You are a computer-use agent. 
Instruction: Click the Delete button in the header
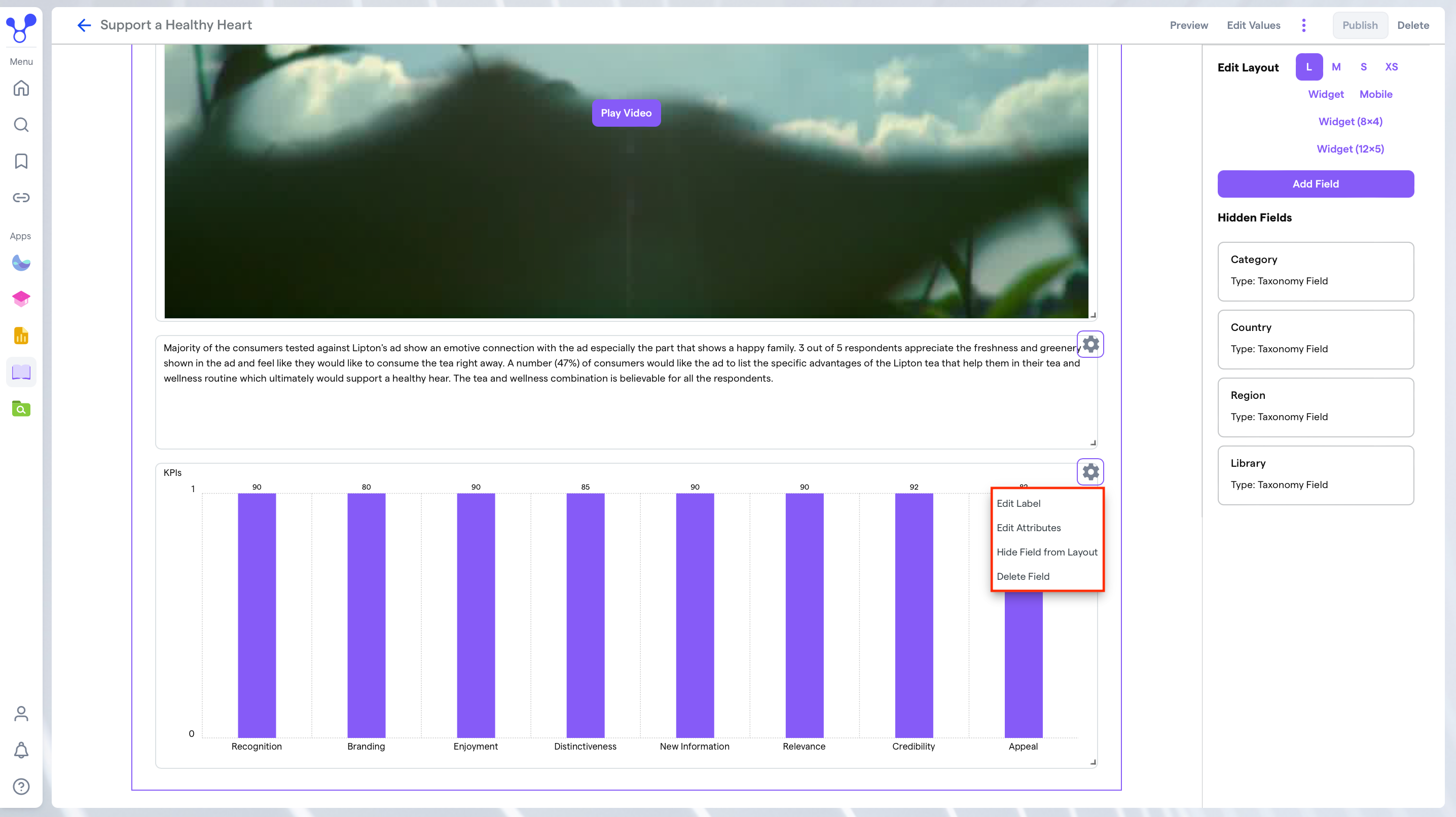pyautogui.click(x=1412, y=25)
